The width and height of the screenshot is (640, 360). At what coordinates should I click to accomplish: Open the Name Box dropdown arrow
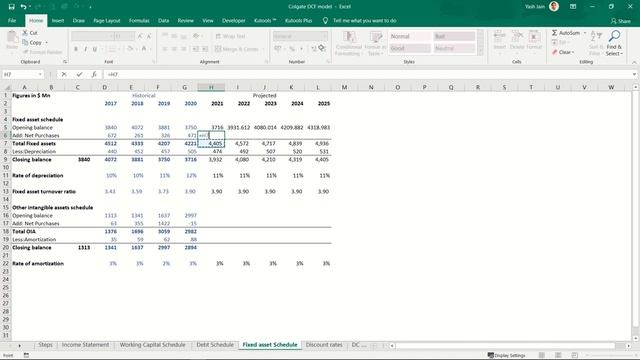pyautogui.click(x=40, y=74)
